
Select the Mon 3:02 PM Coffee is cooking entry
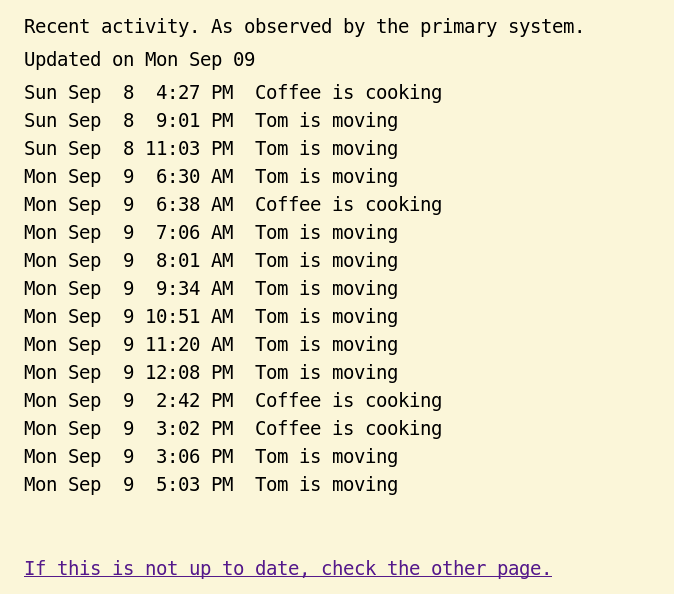pos(232,429)
